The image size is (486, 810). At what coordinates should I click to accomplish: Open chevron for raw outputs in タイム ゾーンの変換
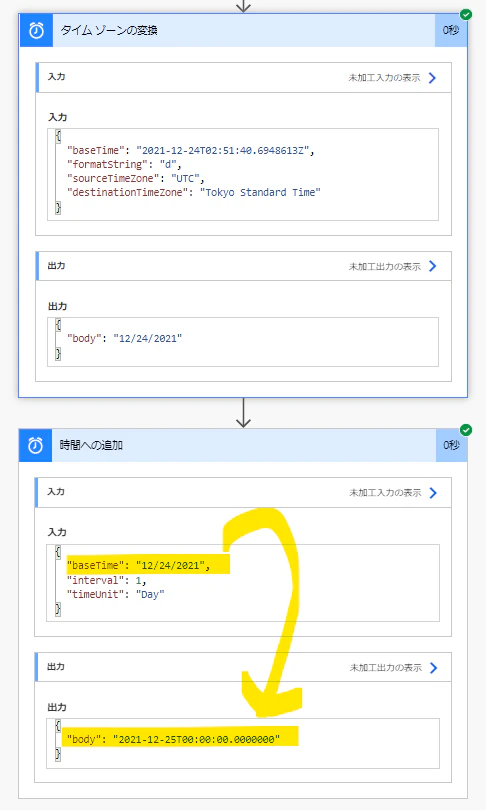(433, 266)
